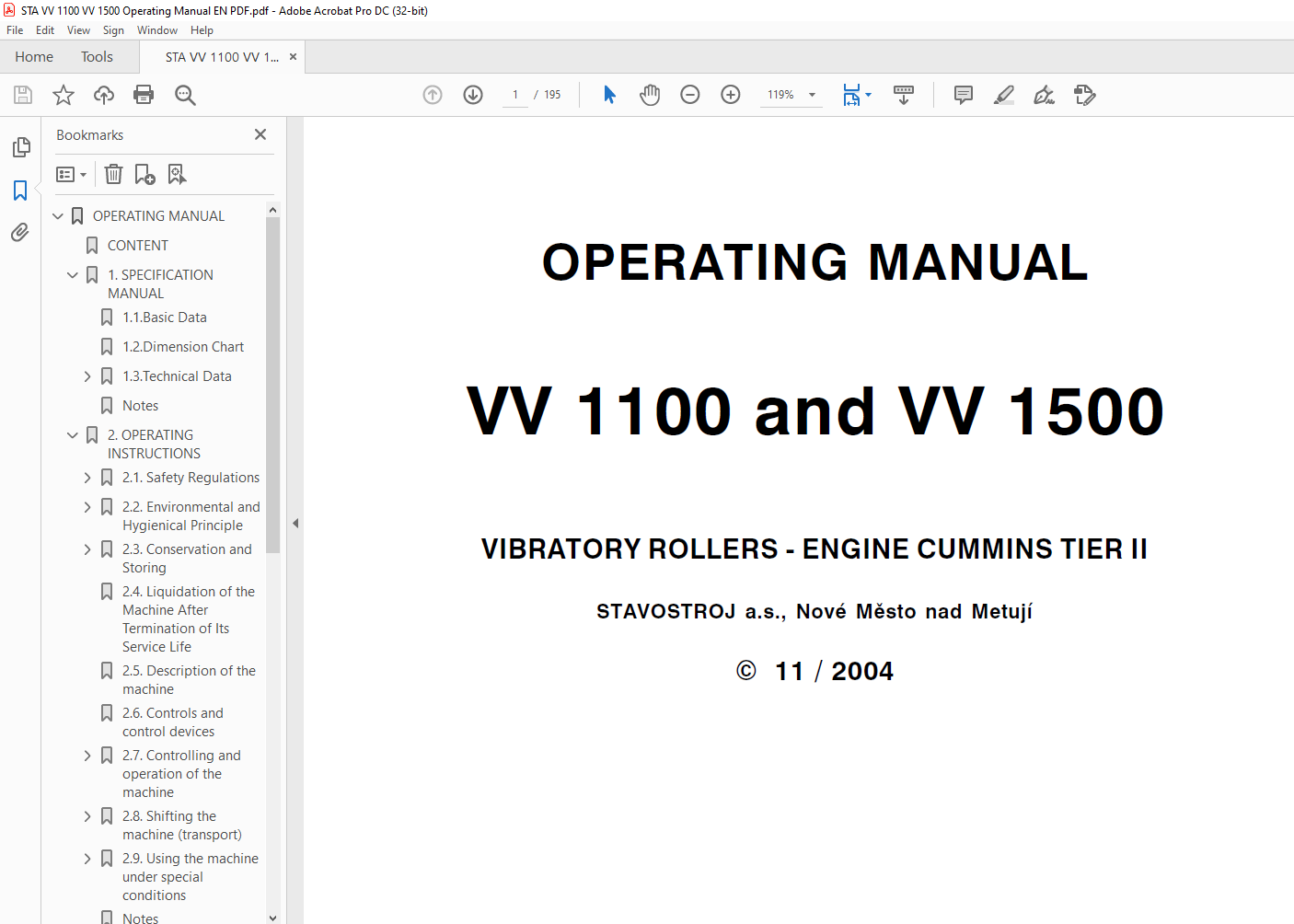The image size is (1294, 924).
Task: Collapse 1. SPECIFICATION MANUAL bookmark
Action: point(73,275)
